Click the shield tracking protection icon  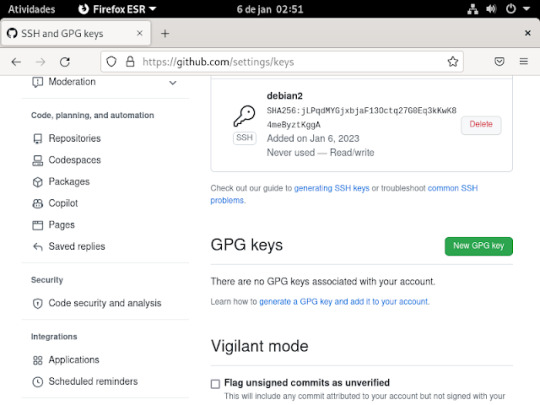click(x=111, y=62)
